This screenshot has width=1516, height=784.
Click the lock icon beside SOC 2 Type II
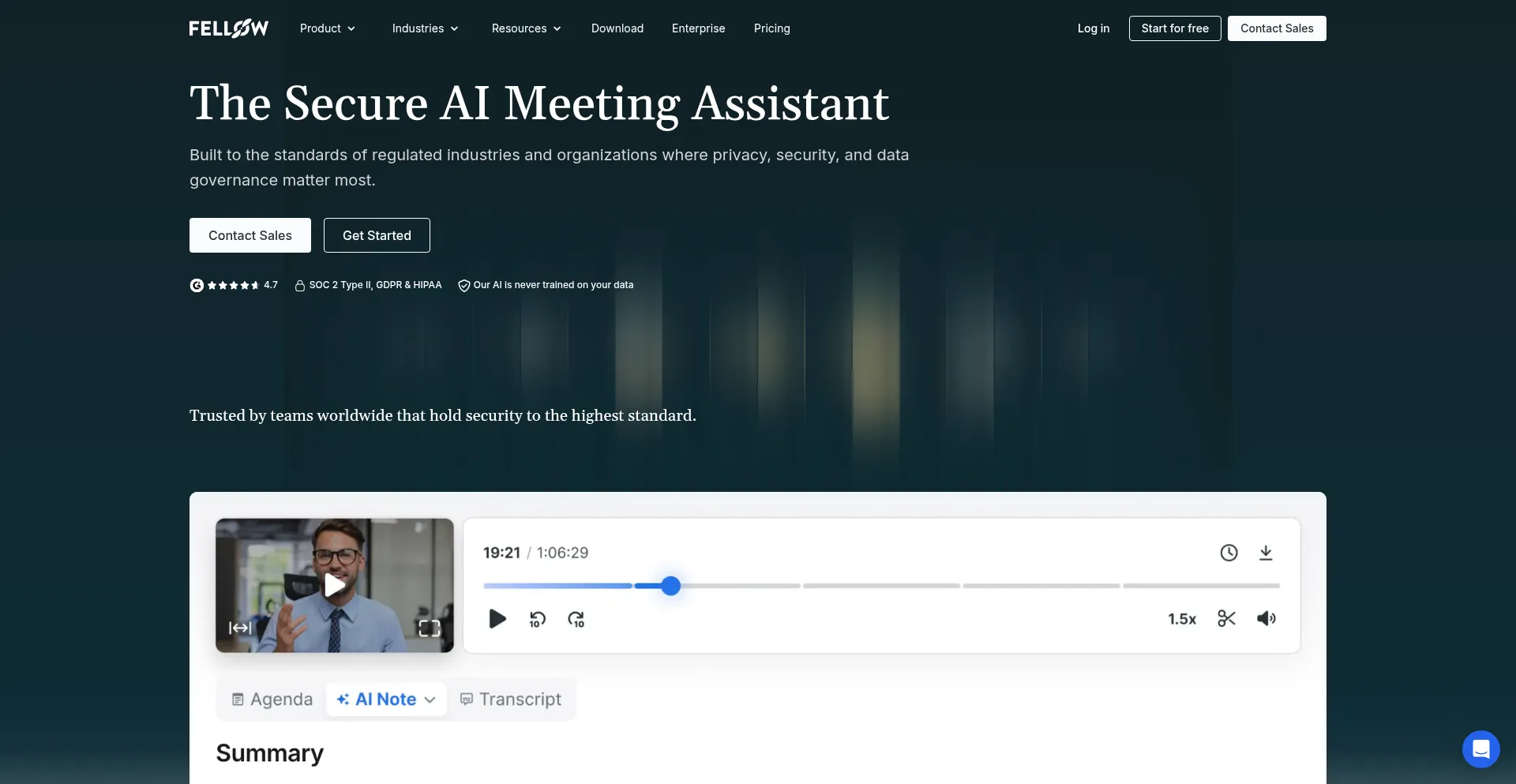click(x=300, y=285)
